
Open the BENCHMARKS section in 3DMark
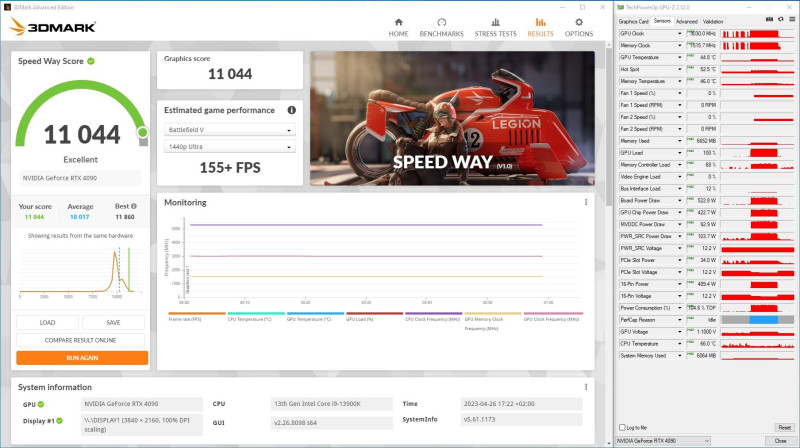pos(441,28)
